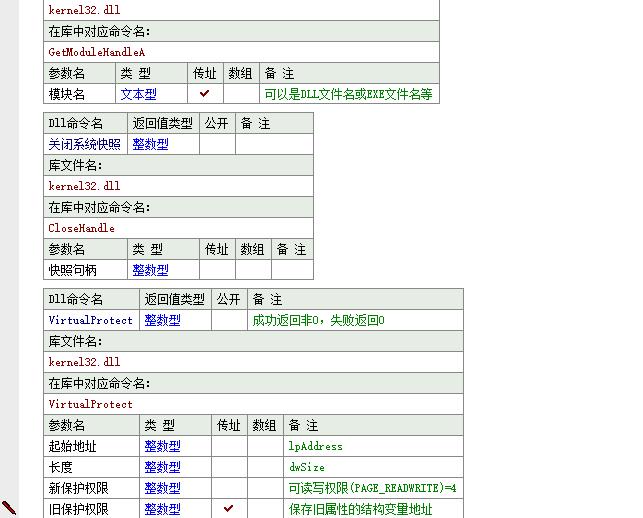Toggle the 数组 cell for 长度
The height and width of the screenshot is (518, 643).
pyautogui.click(x=265, y=467)
